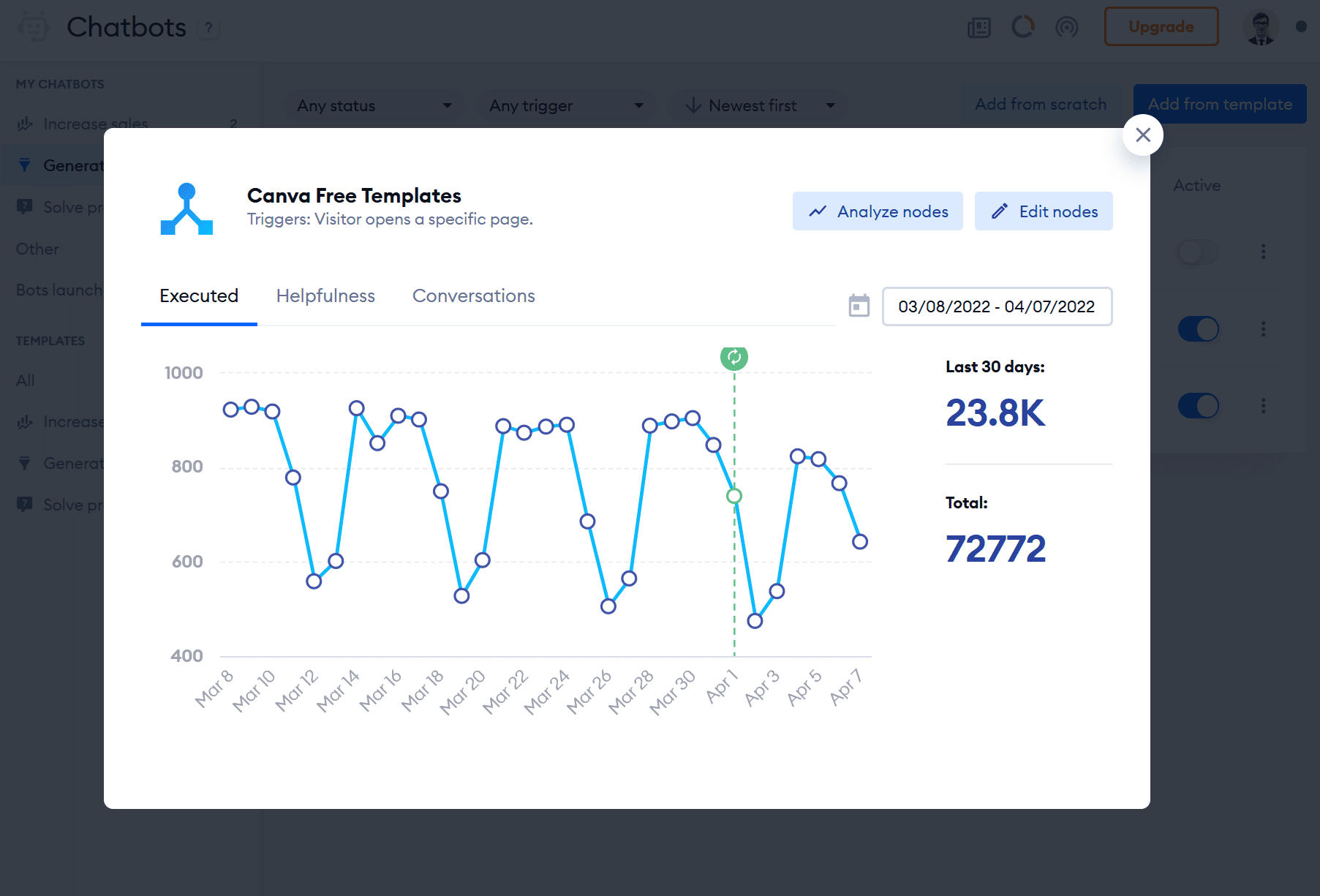Open the Any trigger dropdown
1320x896 pixels.
coord(566,106)
